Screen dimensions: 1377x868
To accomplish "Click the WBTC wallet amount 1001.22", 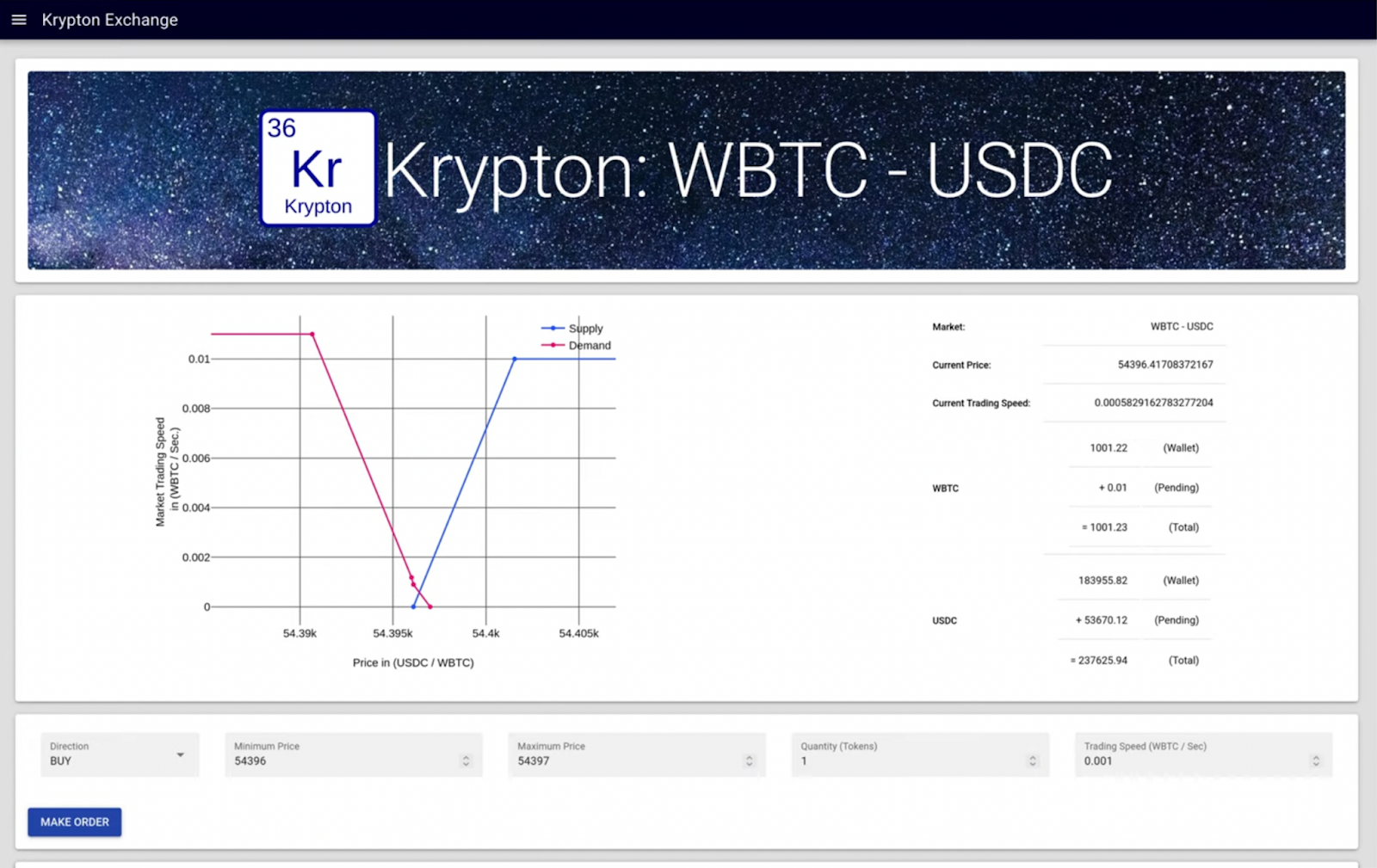I will click(x=1108, y=448).
